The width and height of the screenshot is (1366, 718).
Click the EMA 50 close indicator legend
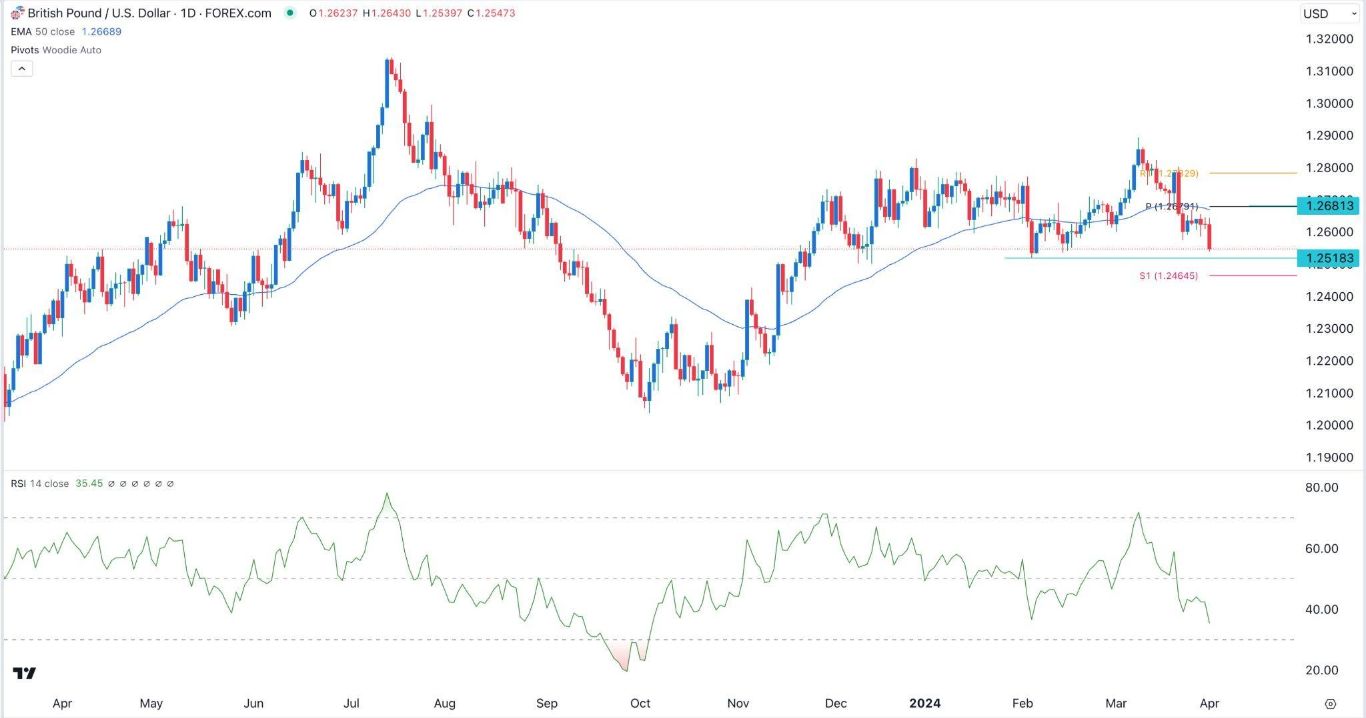point(44,32)
